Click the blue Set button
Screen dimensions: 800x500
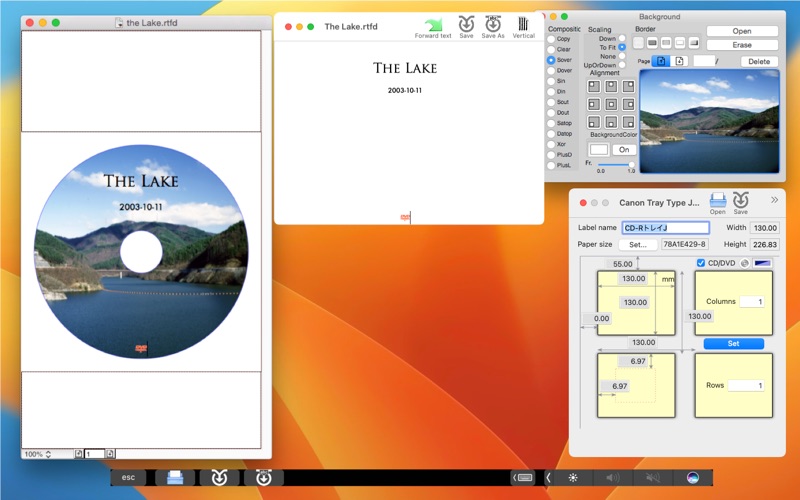(734, 343)
